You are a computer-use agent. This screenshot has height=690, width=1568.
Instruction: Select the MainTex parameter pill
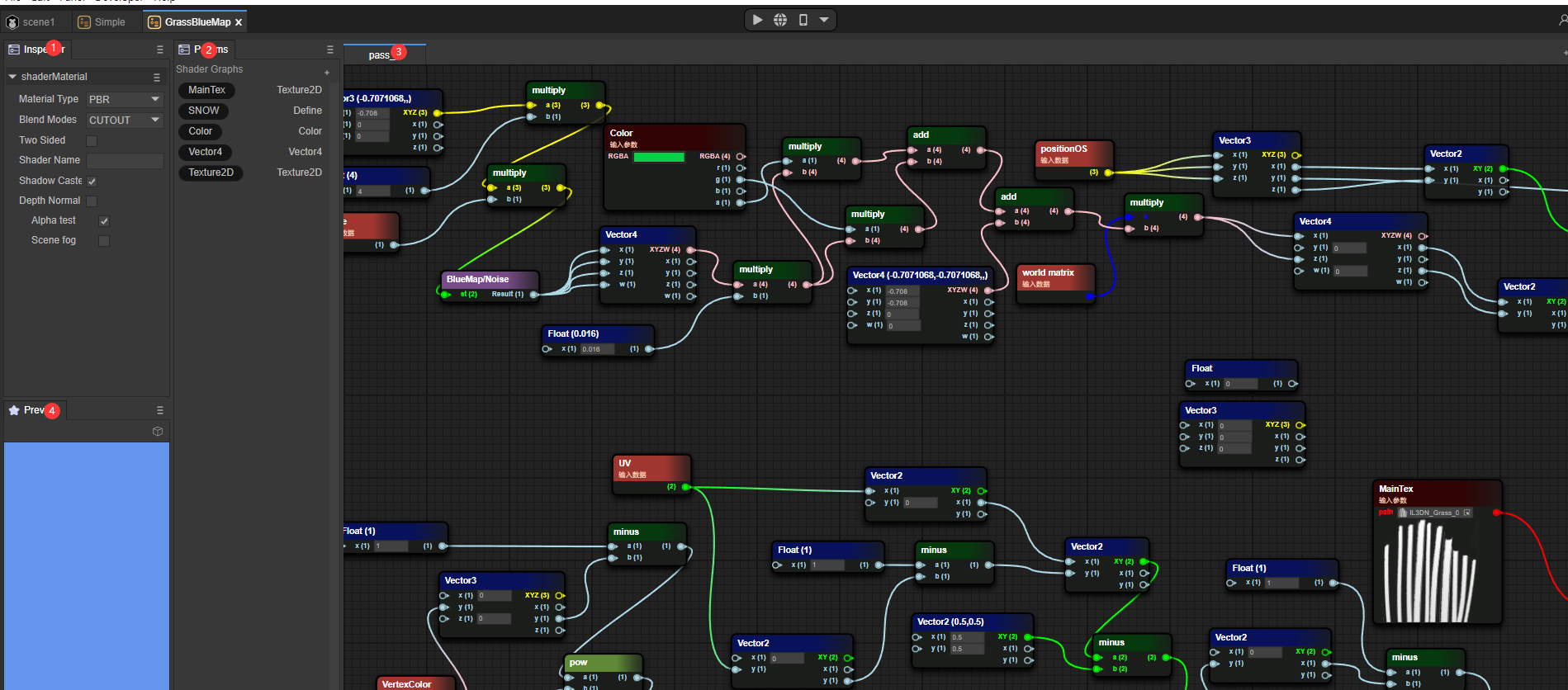click(206, 90)
